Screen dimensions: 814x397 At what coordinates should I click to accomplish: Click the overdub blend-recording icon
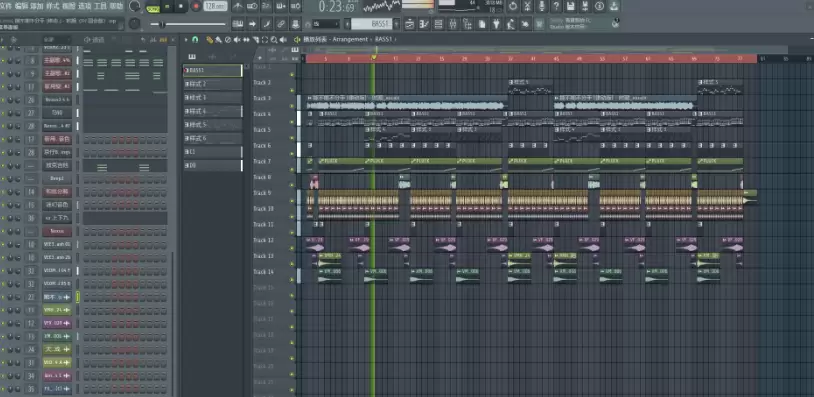pyautogui.click(x=281, y=6)
